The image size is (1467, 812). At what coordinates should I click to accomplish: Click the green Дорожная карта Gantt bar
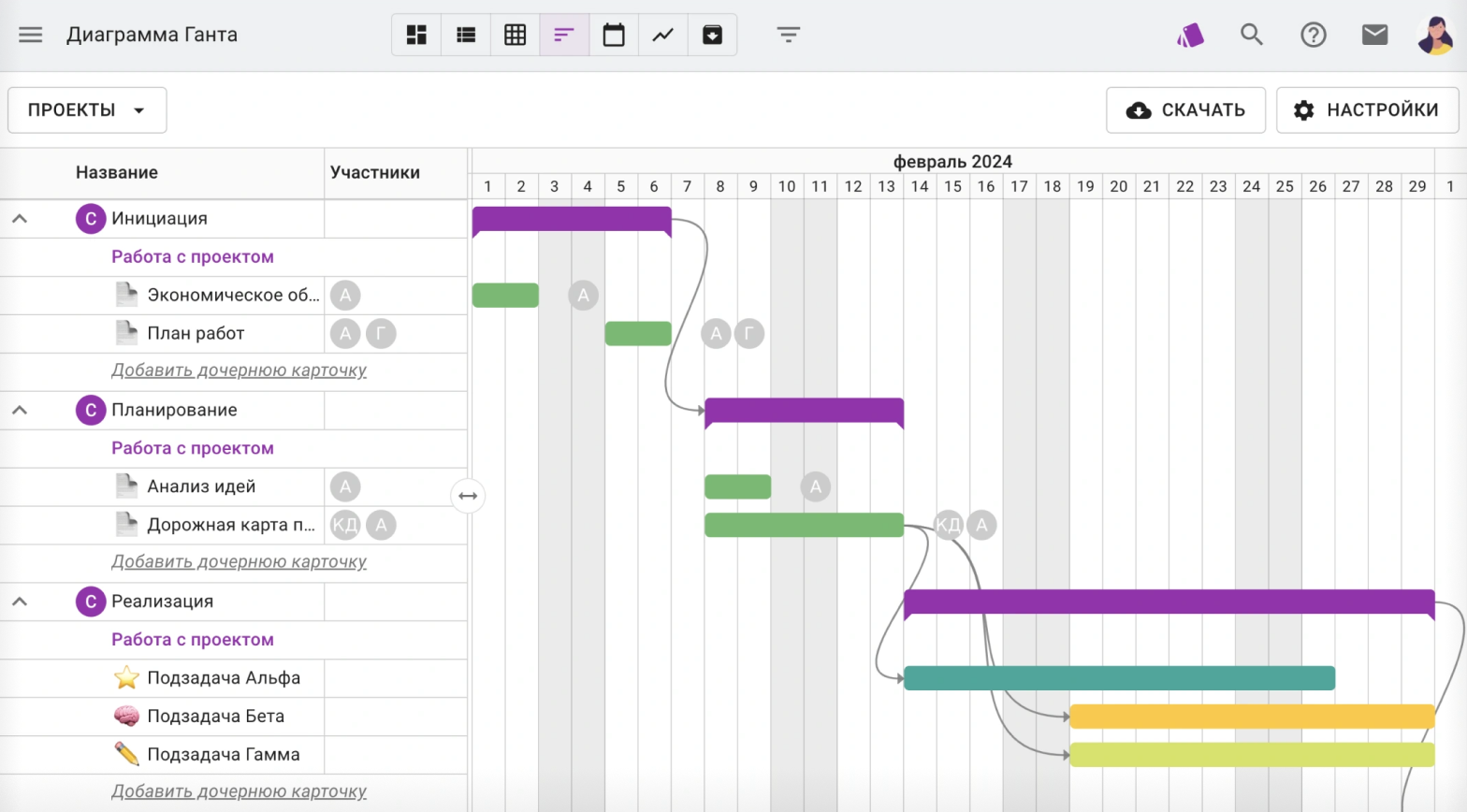coord(805,525)
